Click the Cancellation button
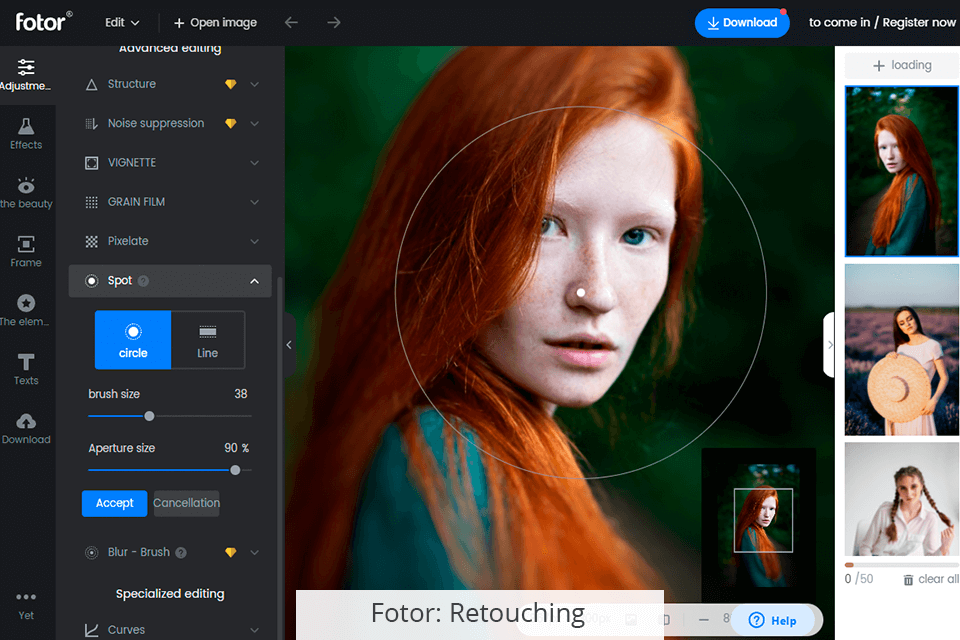Image resolution: width=960 pixels, height=640 pixels. 186,503
